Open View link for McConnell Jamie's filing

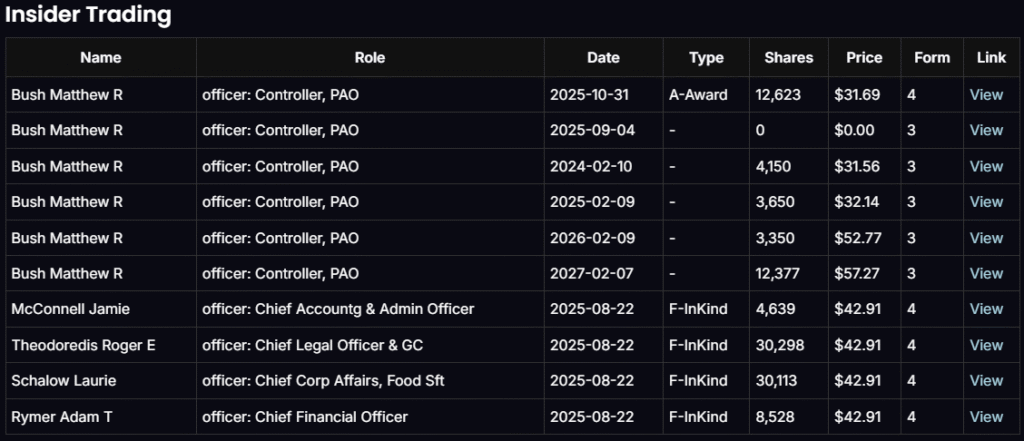(986, 309)
